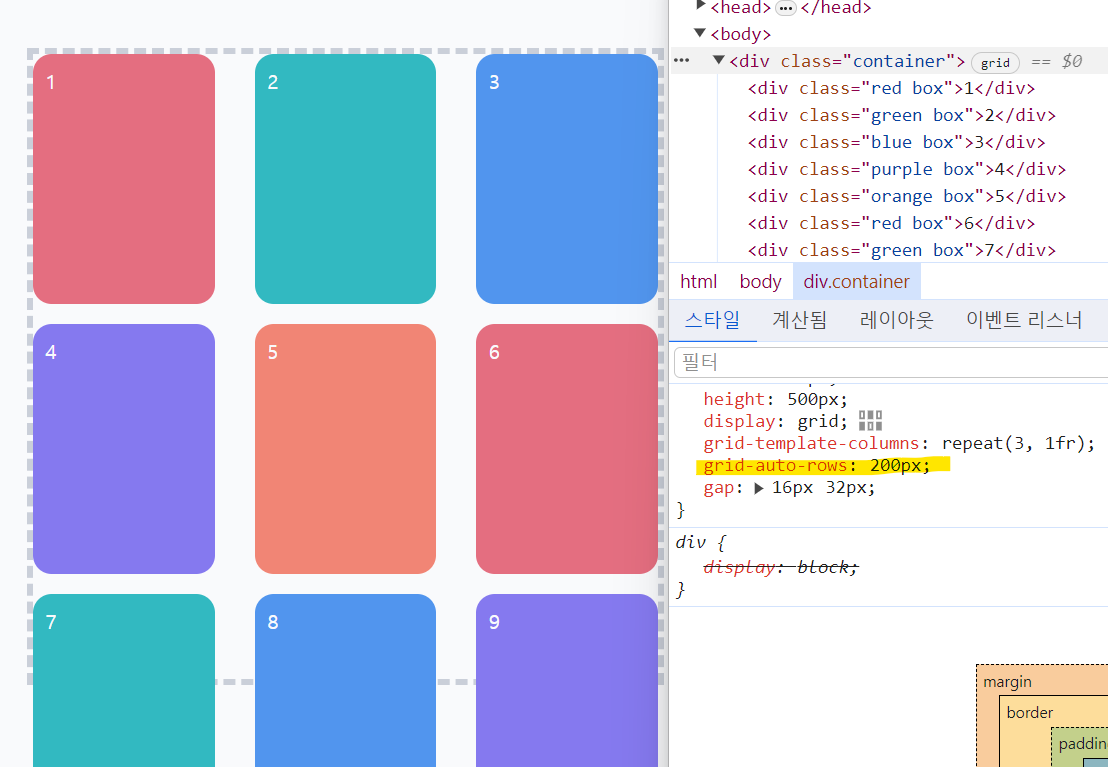Viewport: 1108px width, 767px height.
Task: Select div.container in the breadcrumb bar
Action: (856, 281)
